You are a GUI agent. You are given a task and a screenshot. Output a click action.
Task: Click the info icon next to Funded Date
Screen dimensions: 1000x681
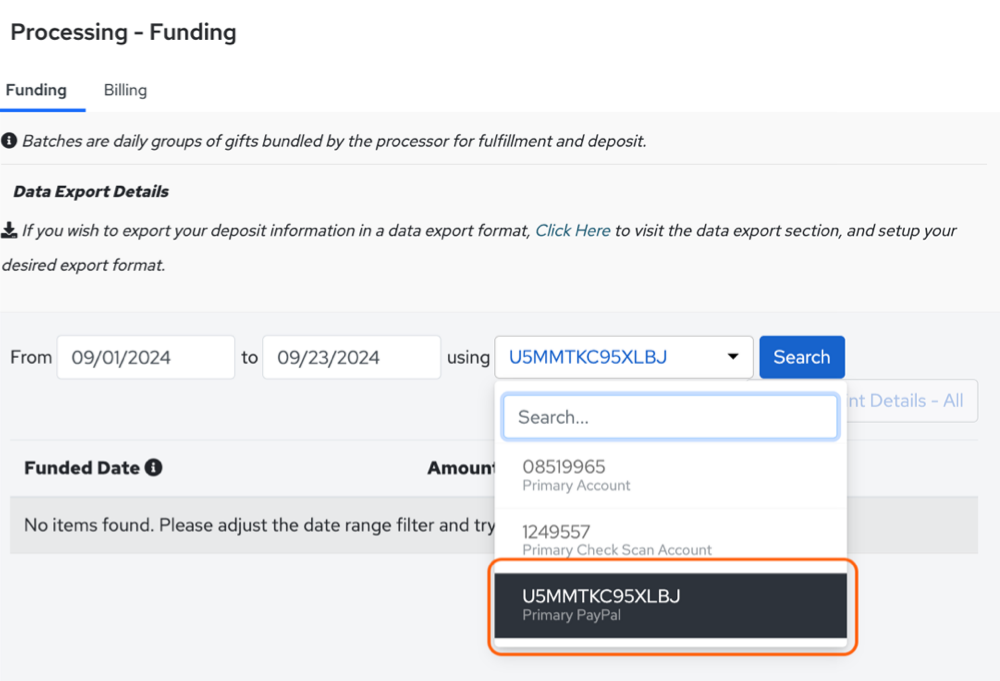pyautogui.click(x=153, y=467)
